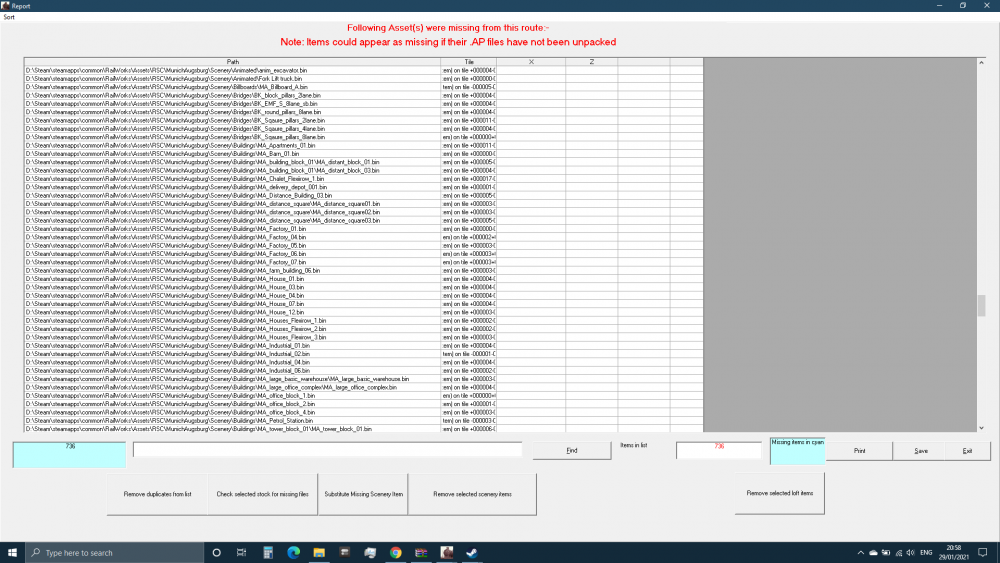
Task: Click the cyan 736 counter box
Action: 70,455
